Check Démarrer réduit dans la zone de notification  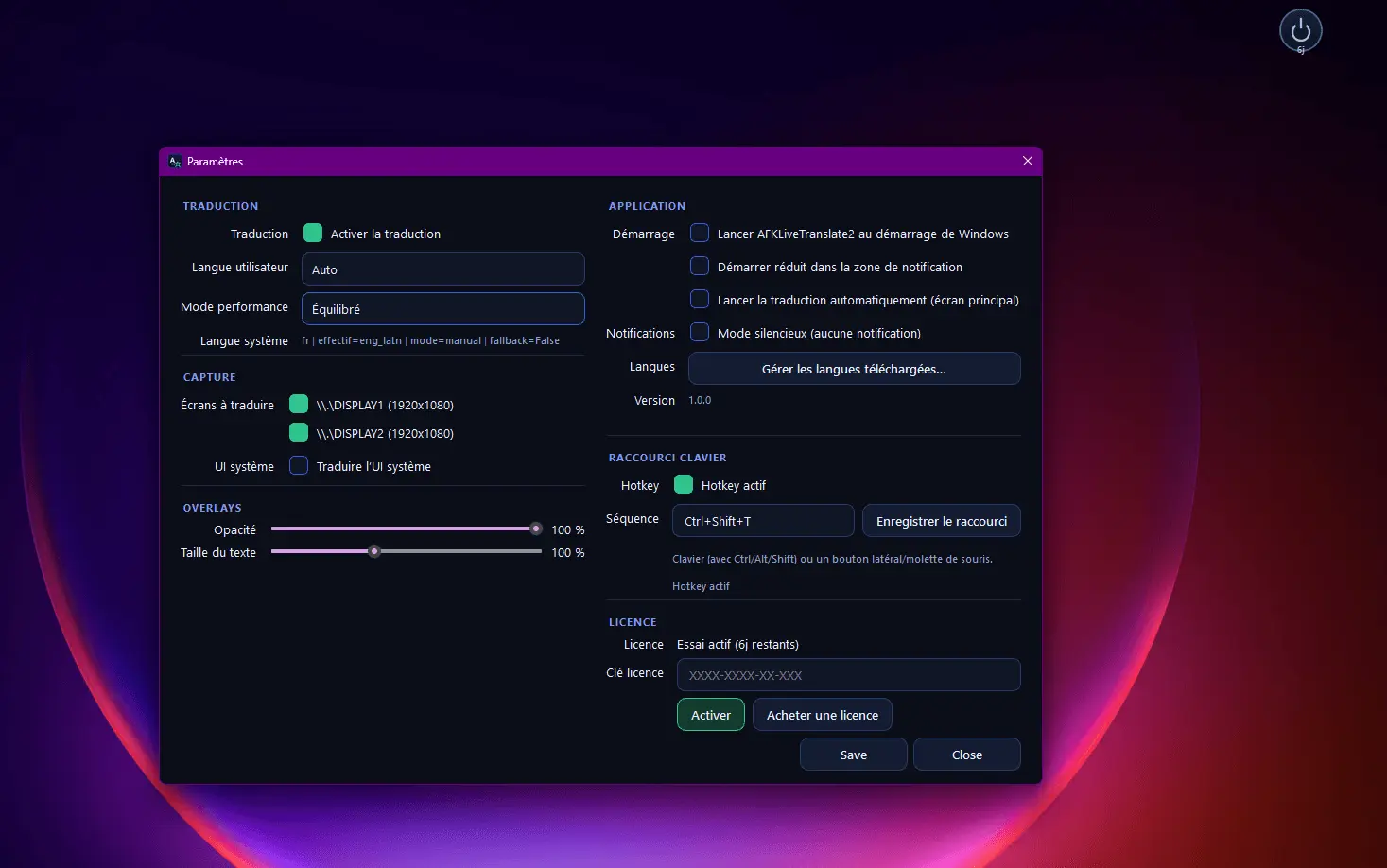(700, 266)
